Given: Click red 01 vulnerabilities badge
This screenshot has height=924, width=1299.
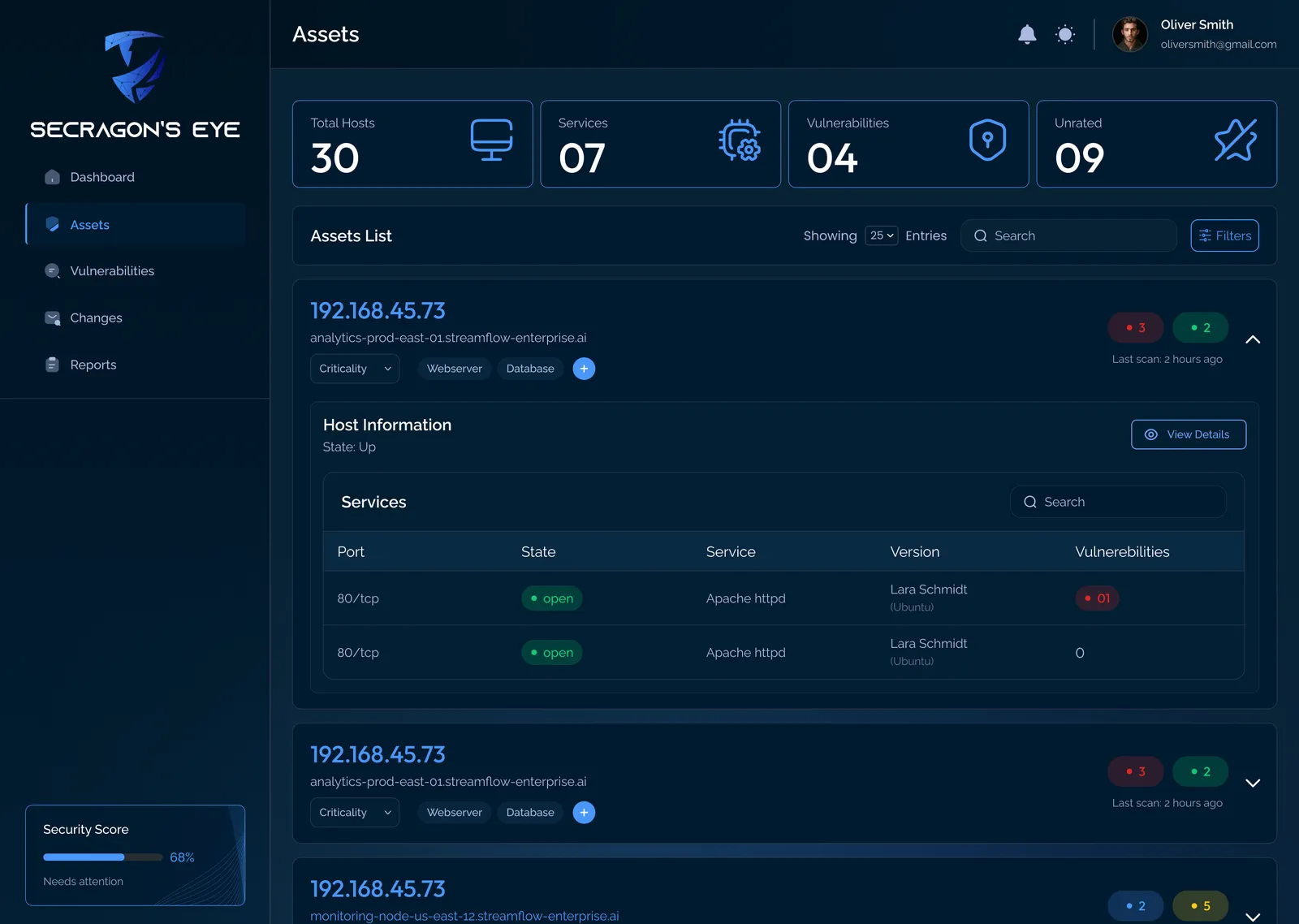Looking at the screenshot, I should [x=1097, y=598].
